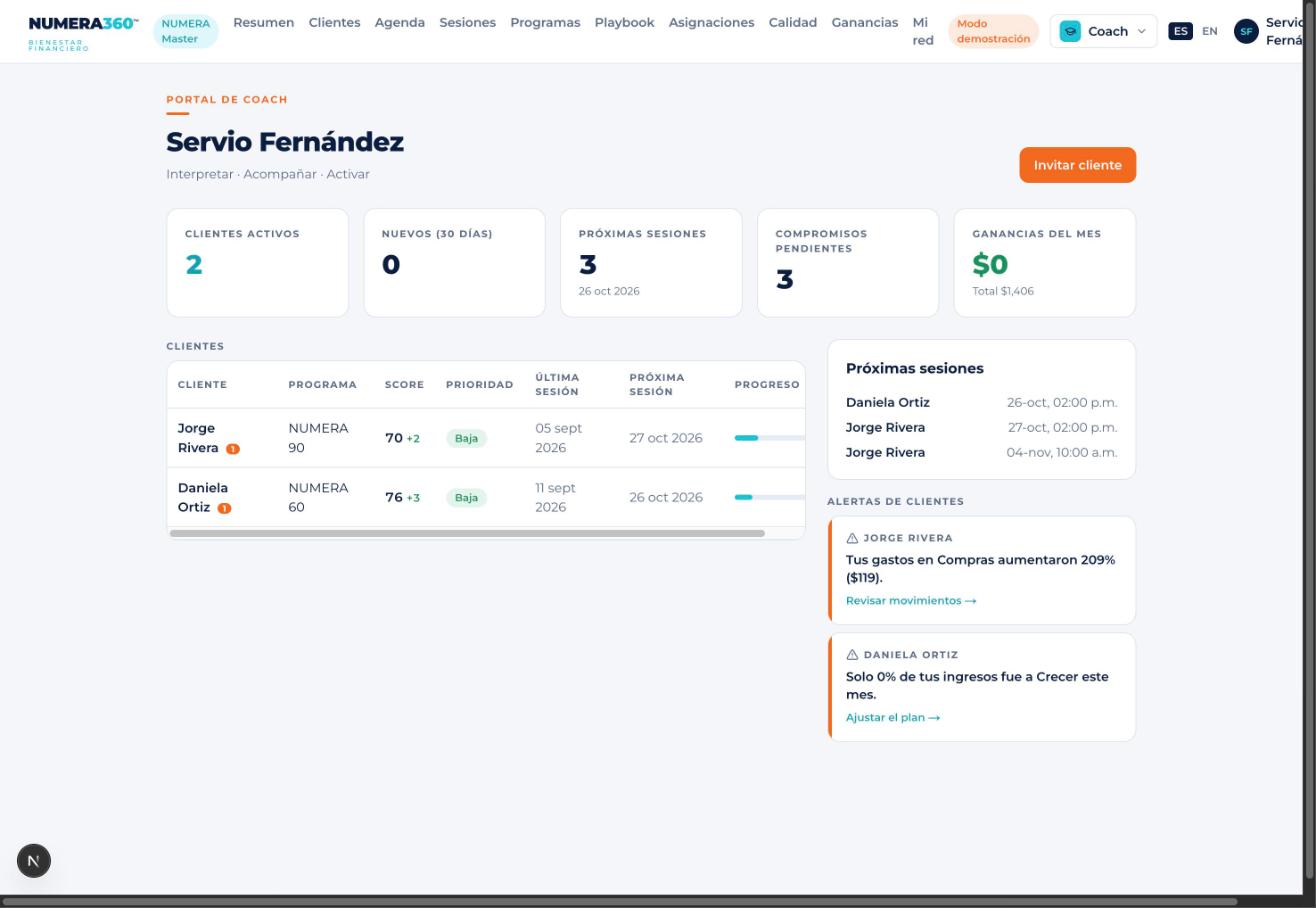The width and height of the screenshot is (1316, 908).
Task: Open the Agenda page
Action: (x=399, y=22)
